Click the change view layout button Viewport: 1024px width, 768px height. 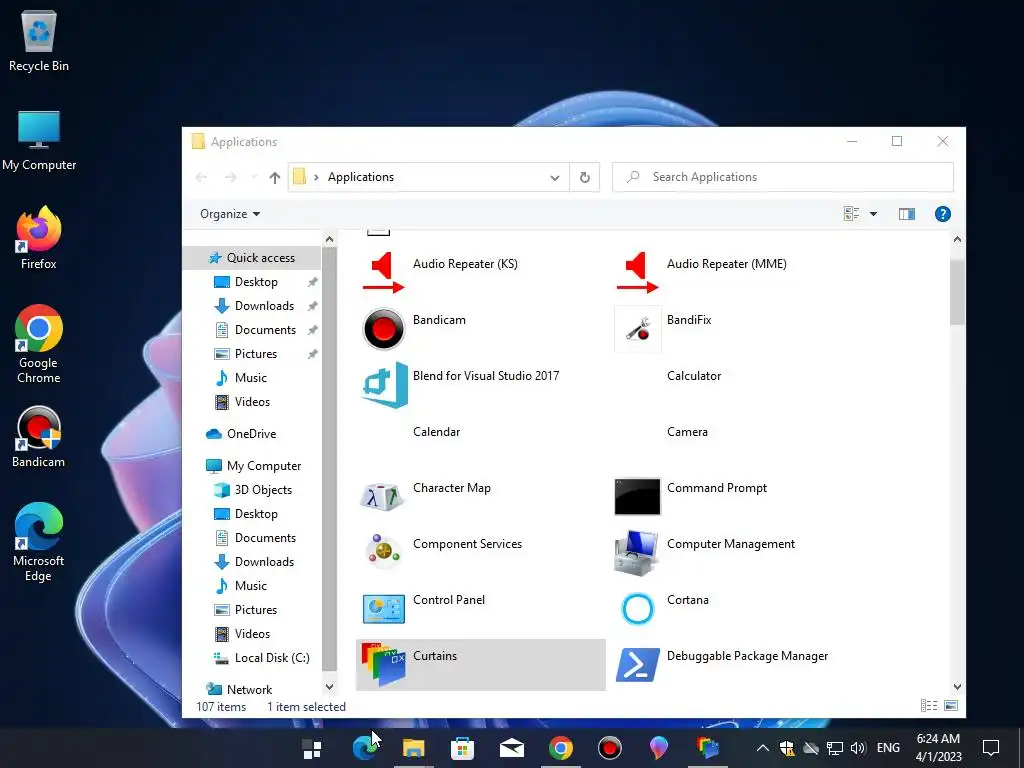click(x=851, y=214)
